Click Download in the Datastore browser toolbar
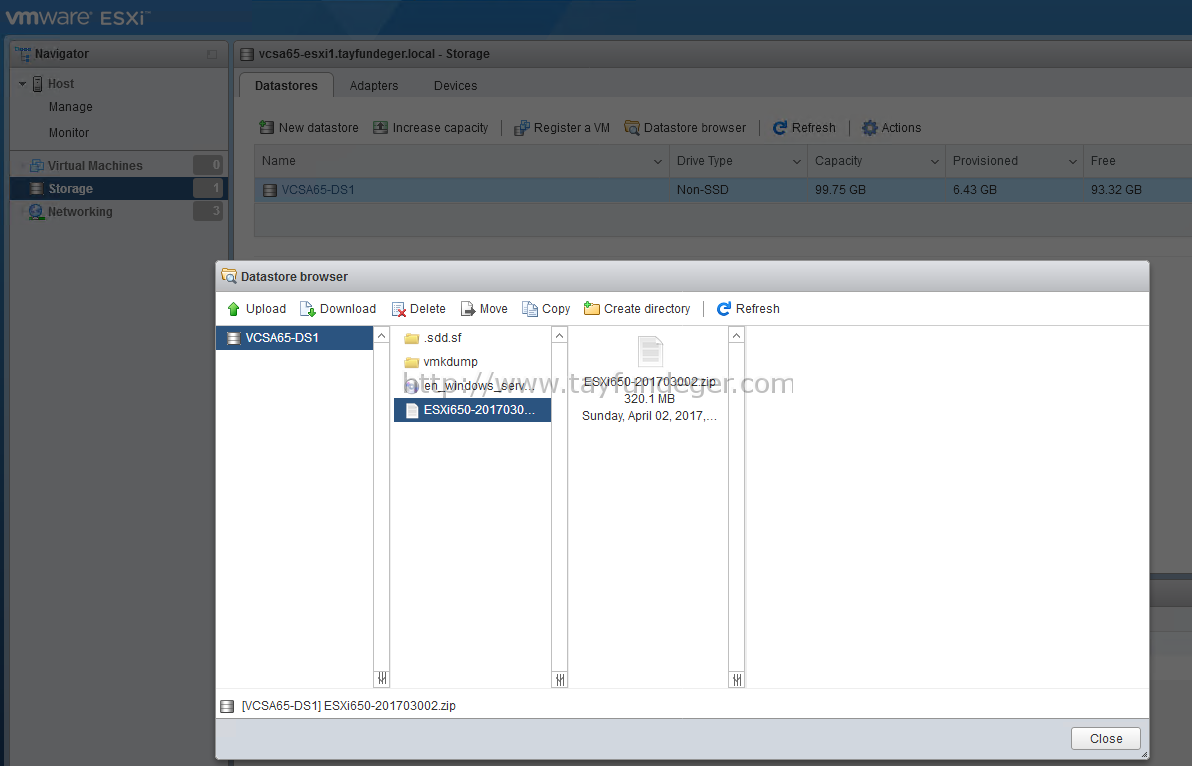 point(338,309)
